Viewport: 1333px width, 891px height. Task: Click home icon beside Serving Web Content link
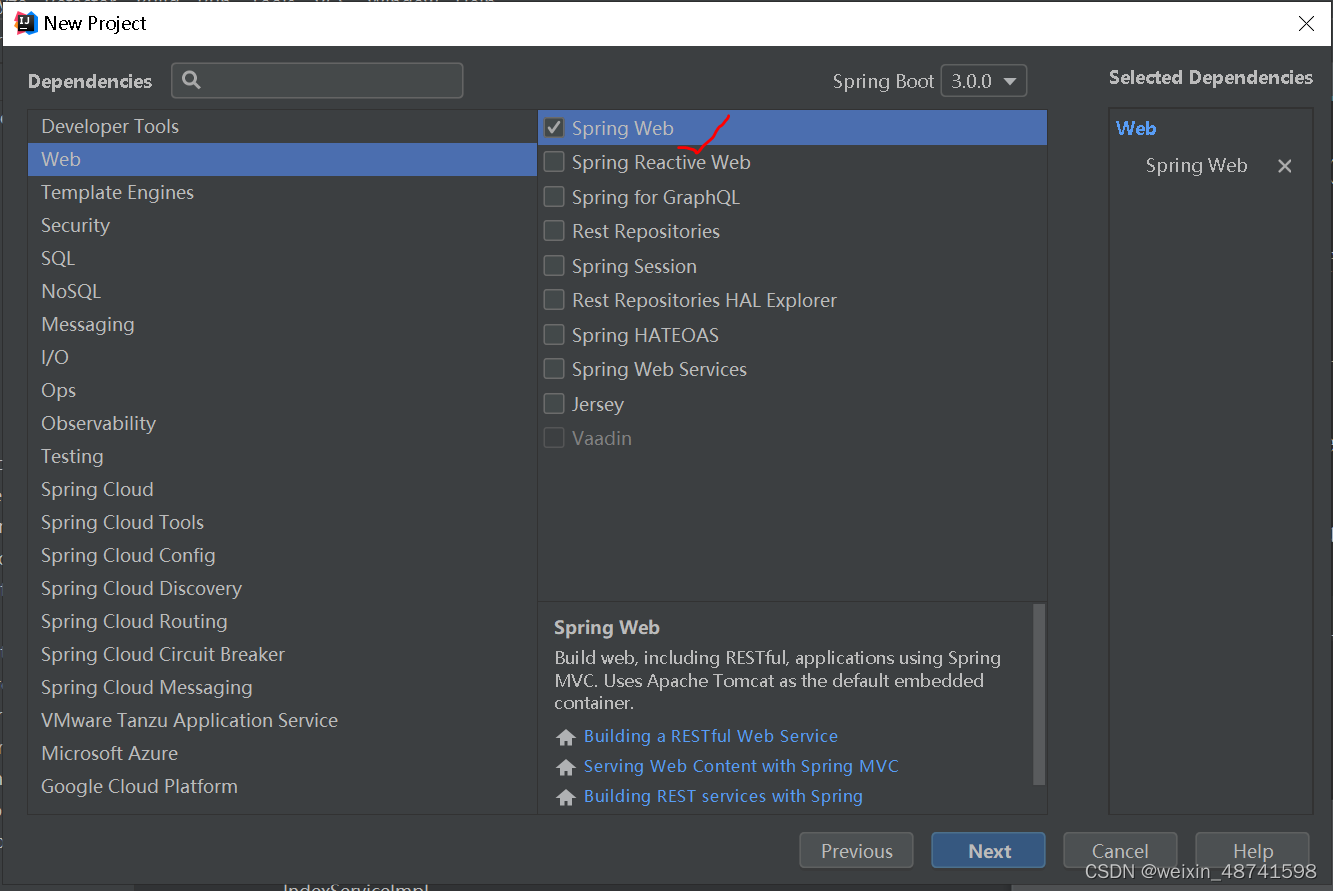566,767
